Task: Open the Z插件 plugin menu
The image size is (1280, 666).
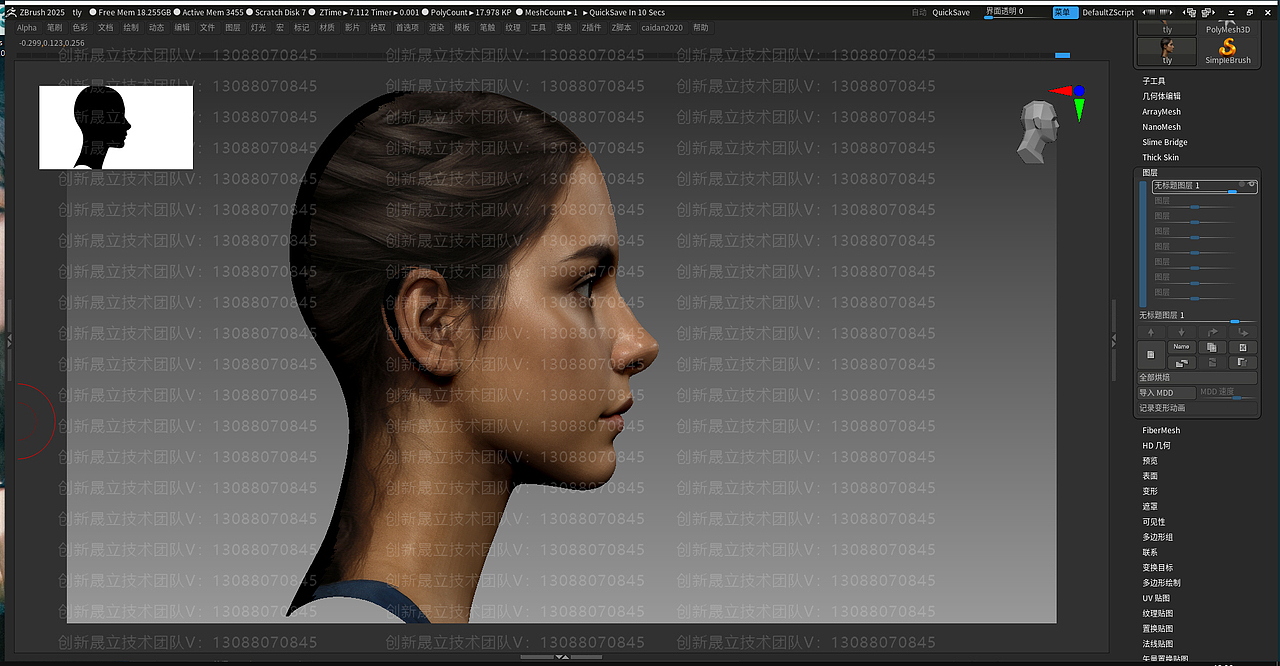Action: point(592,28)
